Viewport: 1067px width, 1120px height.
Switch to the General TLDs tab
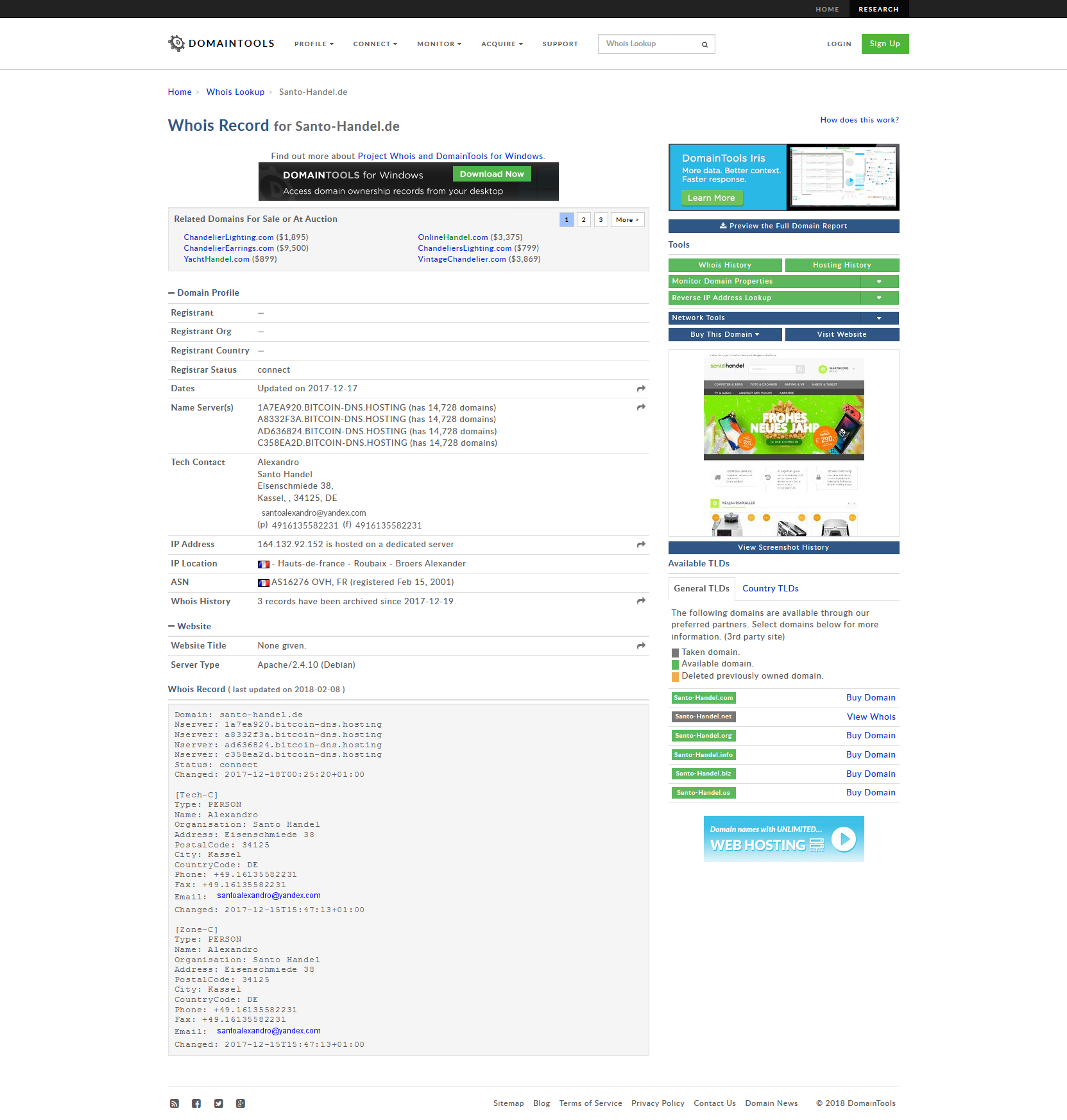(701, 589)
